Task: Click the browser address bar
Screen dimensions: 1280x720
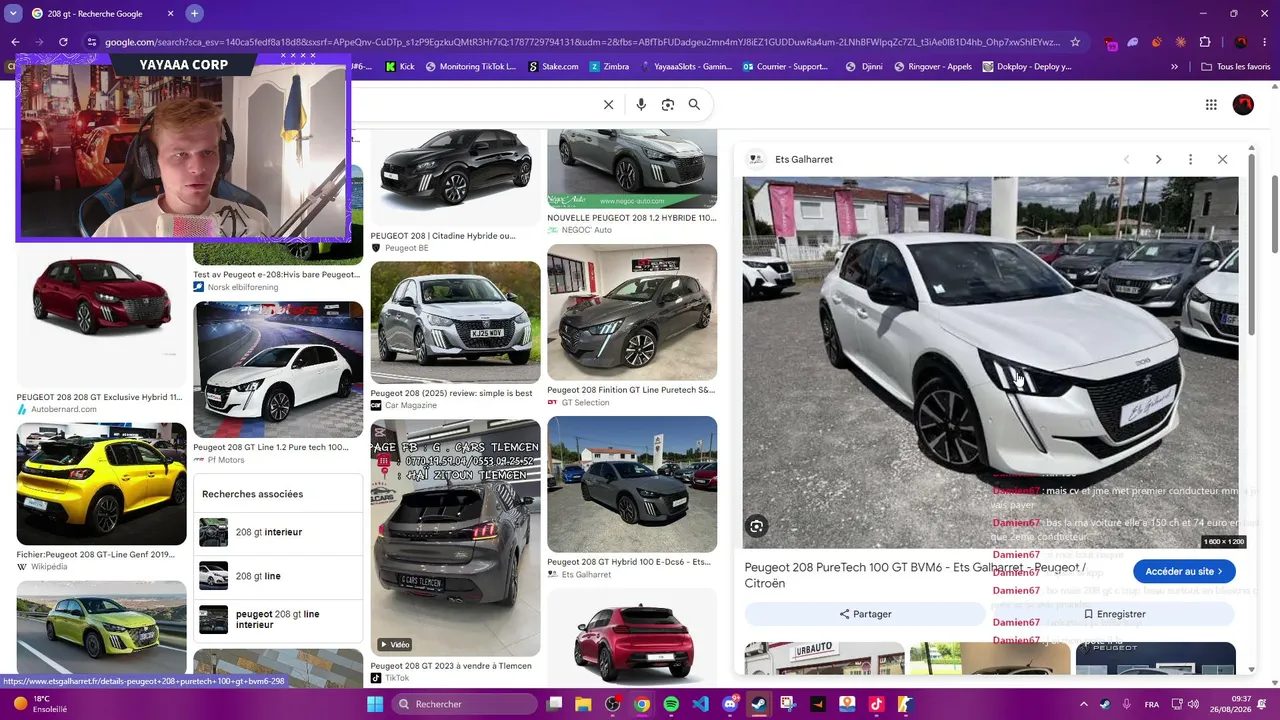Action: click(x=580, y=42)
